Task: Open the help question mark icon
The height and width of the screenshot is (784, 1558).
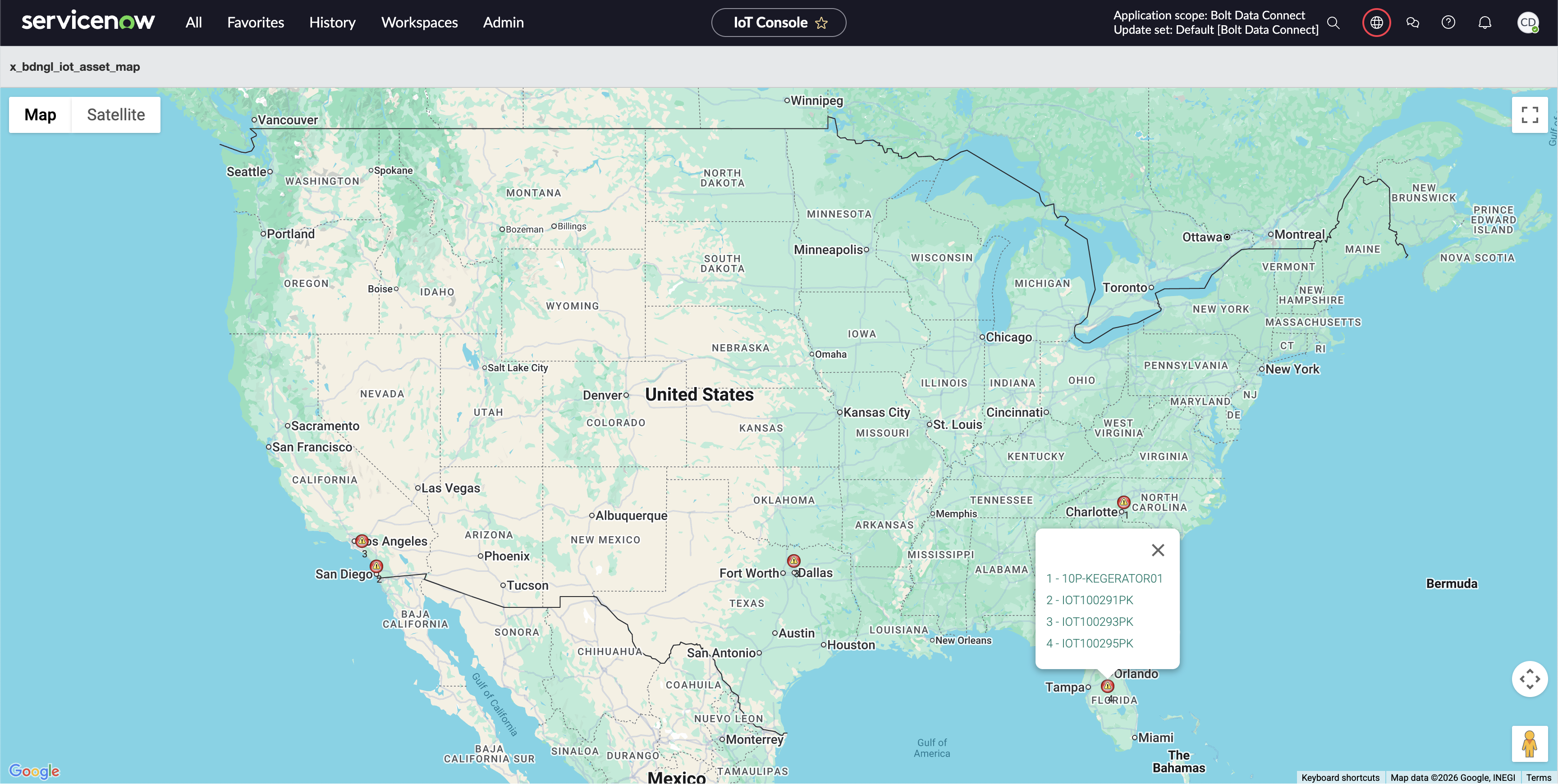Action: tap(1448, 23)
